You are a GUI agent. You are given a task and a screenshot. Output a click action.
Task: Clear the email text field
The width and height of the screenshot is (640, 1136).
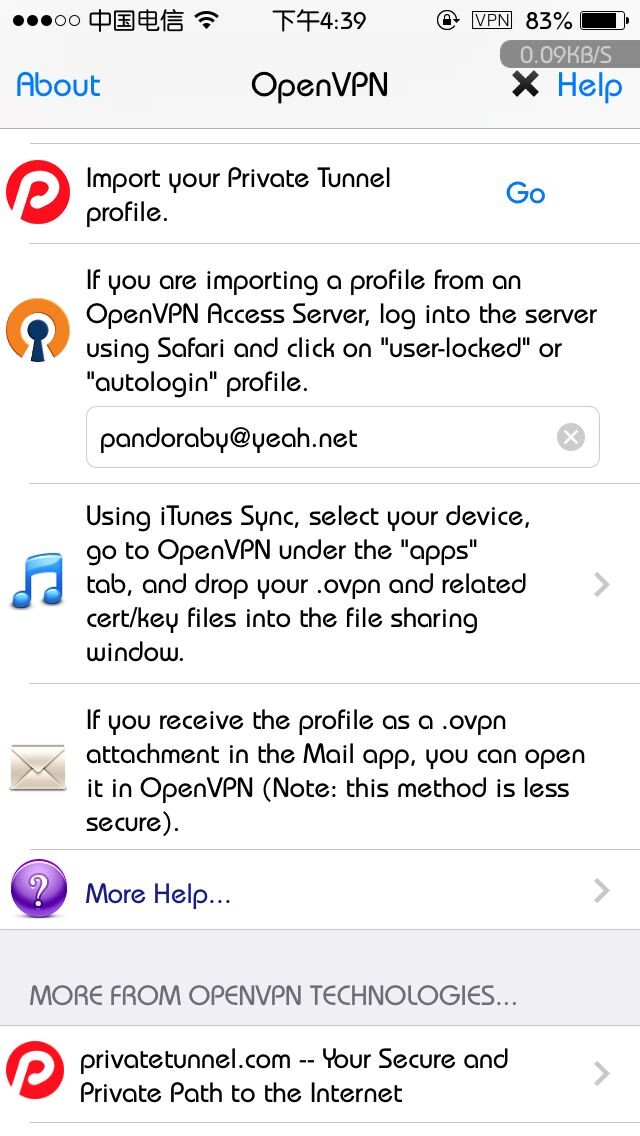click(x=570, y=437)
